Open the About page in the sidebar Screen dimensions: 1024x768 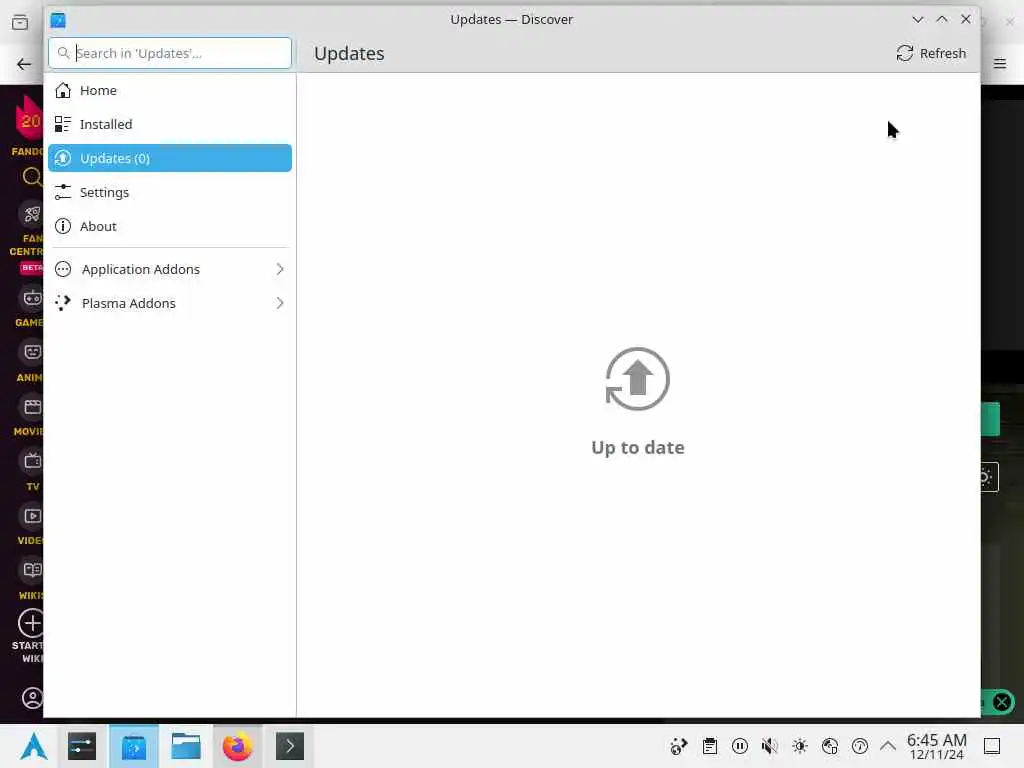click(170, 226)
